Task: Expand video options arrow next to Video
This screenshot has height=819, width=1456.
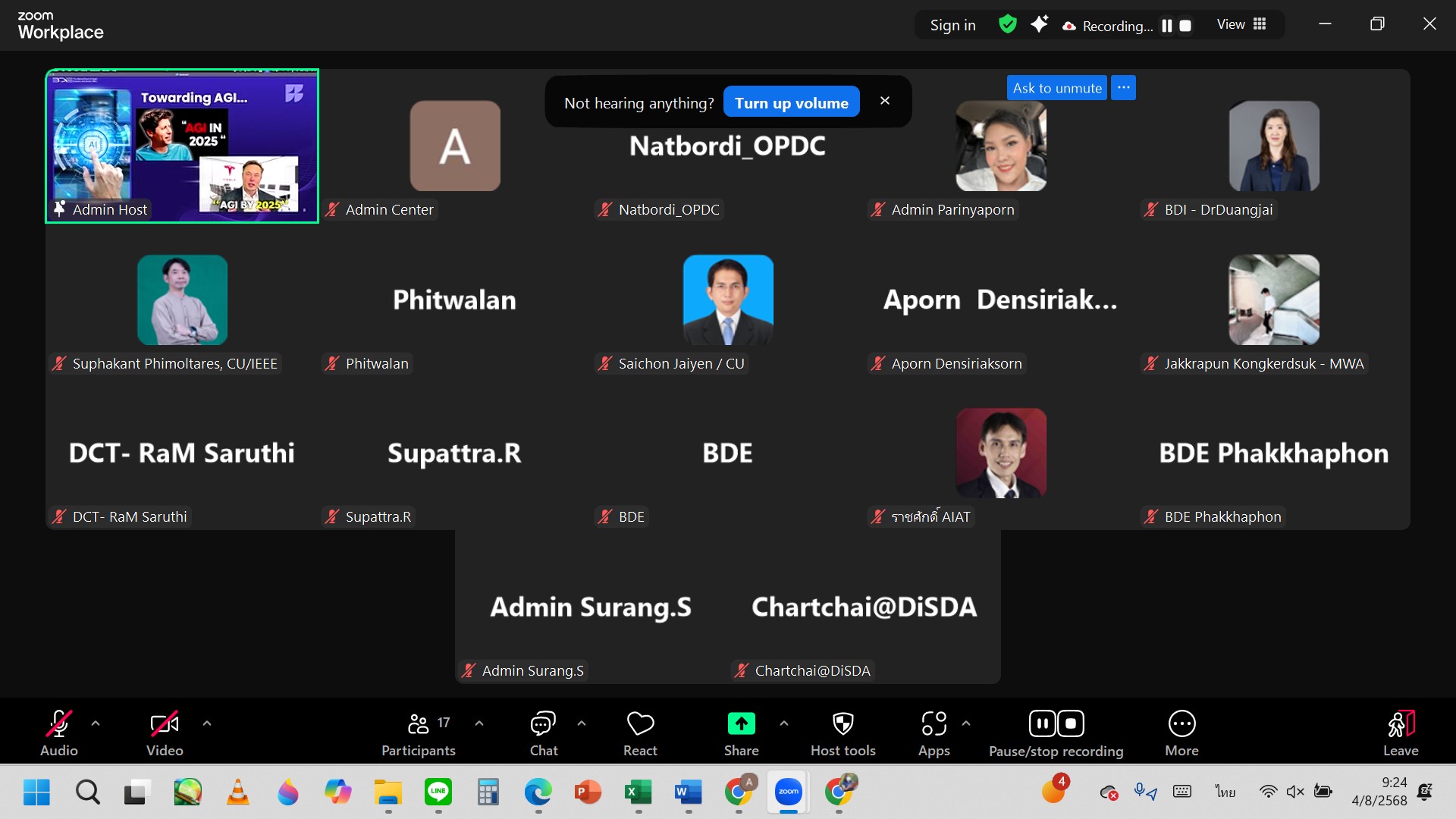Action: pos(207,723)
